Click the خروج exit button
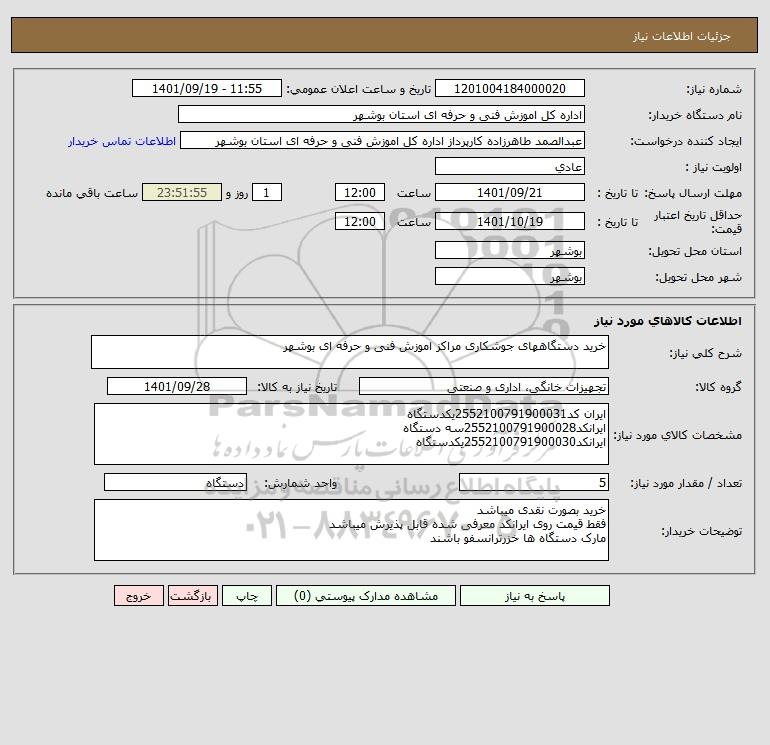770x745 pixels. [x=138, y=596]
